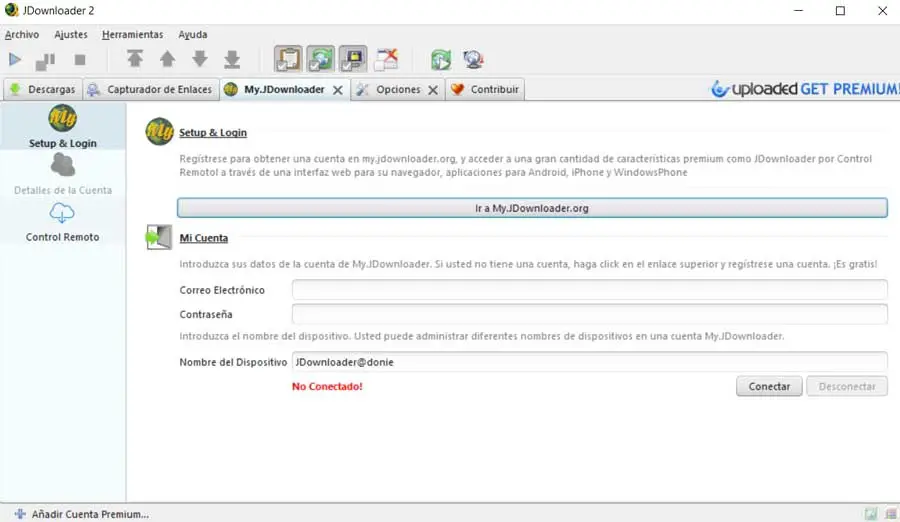Move selection down with the down arrow
This screenshot has height=522, width=900.
(x=200, y=59)
